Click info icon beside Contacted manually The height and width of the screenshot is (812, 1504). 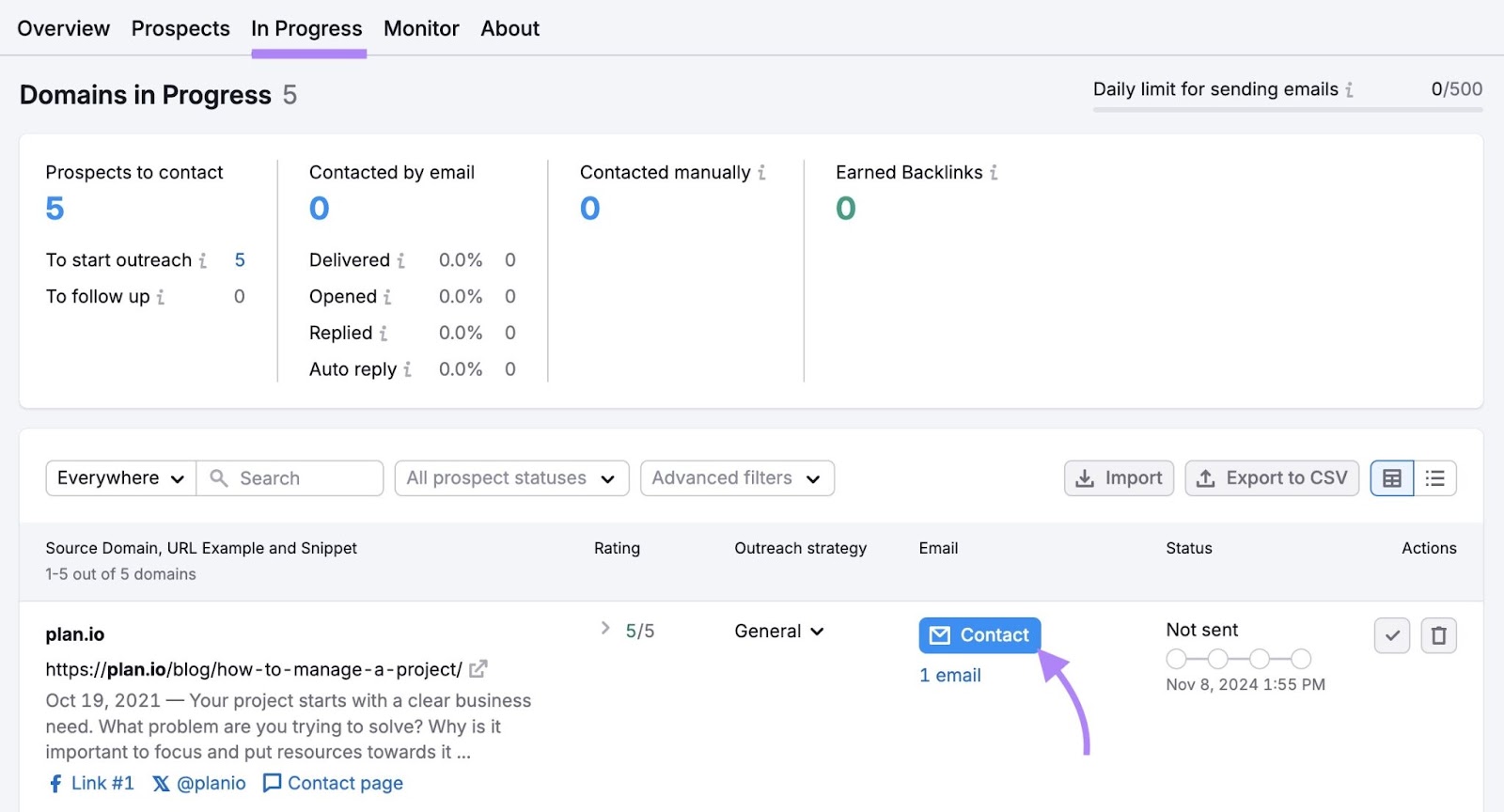tap(761, 173)
